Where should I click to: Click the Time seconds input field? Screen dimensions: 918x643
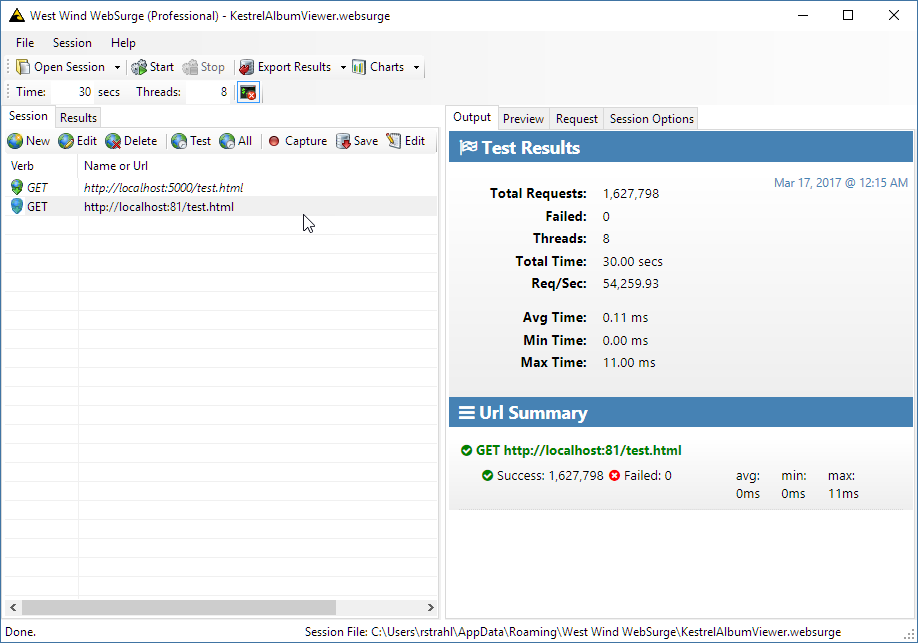click(x=73, y=92)
